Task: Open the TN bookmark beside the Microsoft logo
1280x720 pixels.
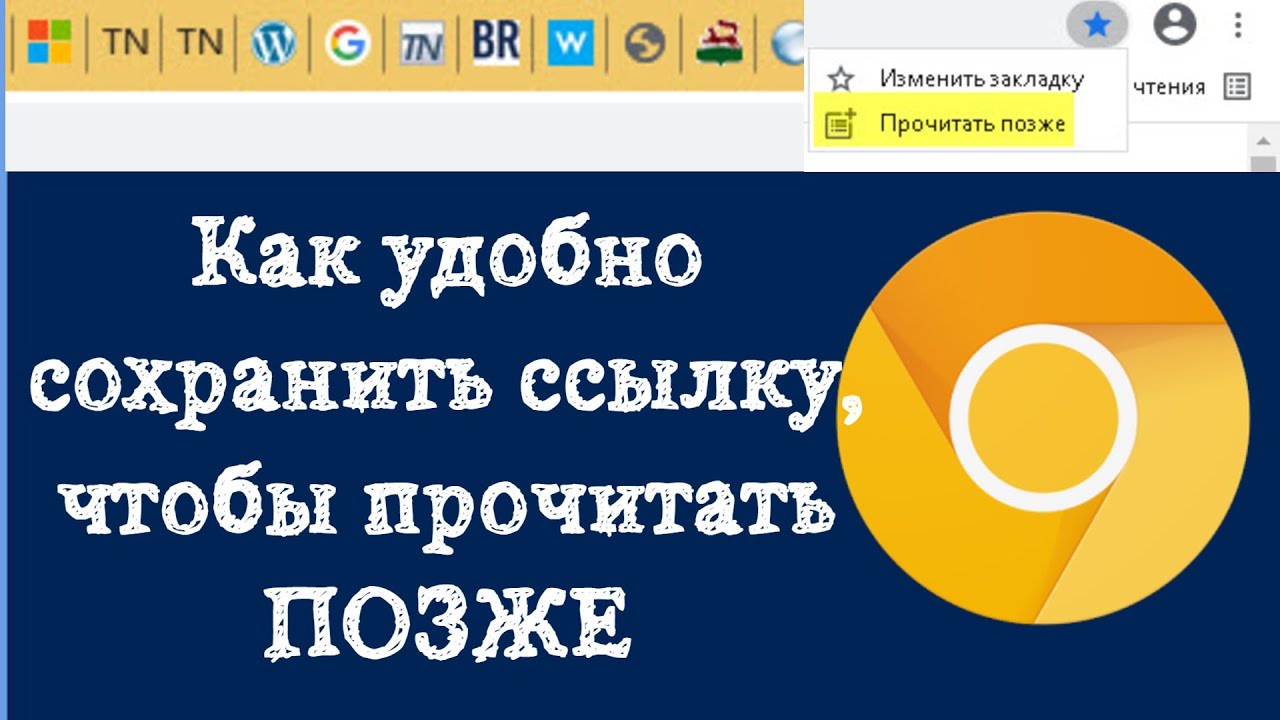Action: pos(125,42)
